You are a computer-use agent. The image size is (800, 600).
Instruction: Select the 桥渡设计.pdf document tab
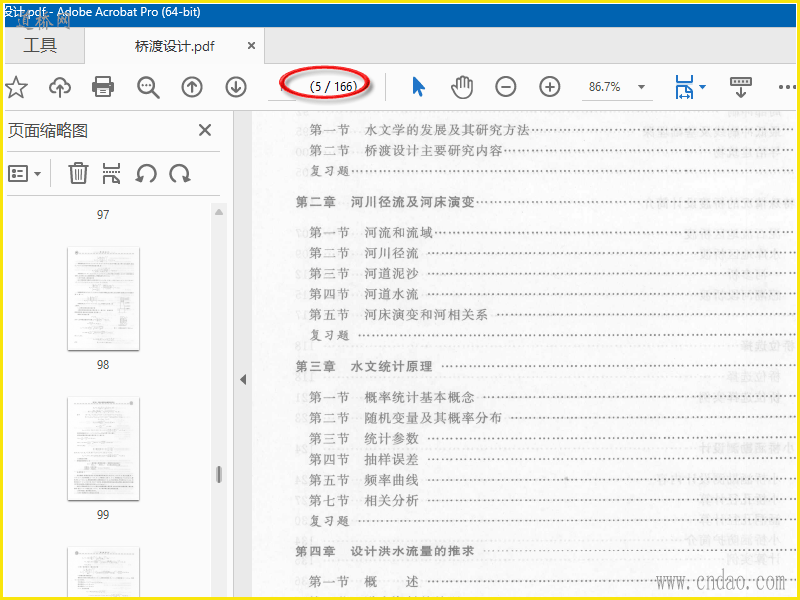point(174,46)
